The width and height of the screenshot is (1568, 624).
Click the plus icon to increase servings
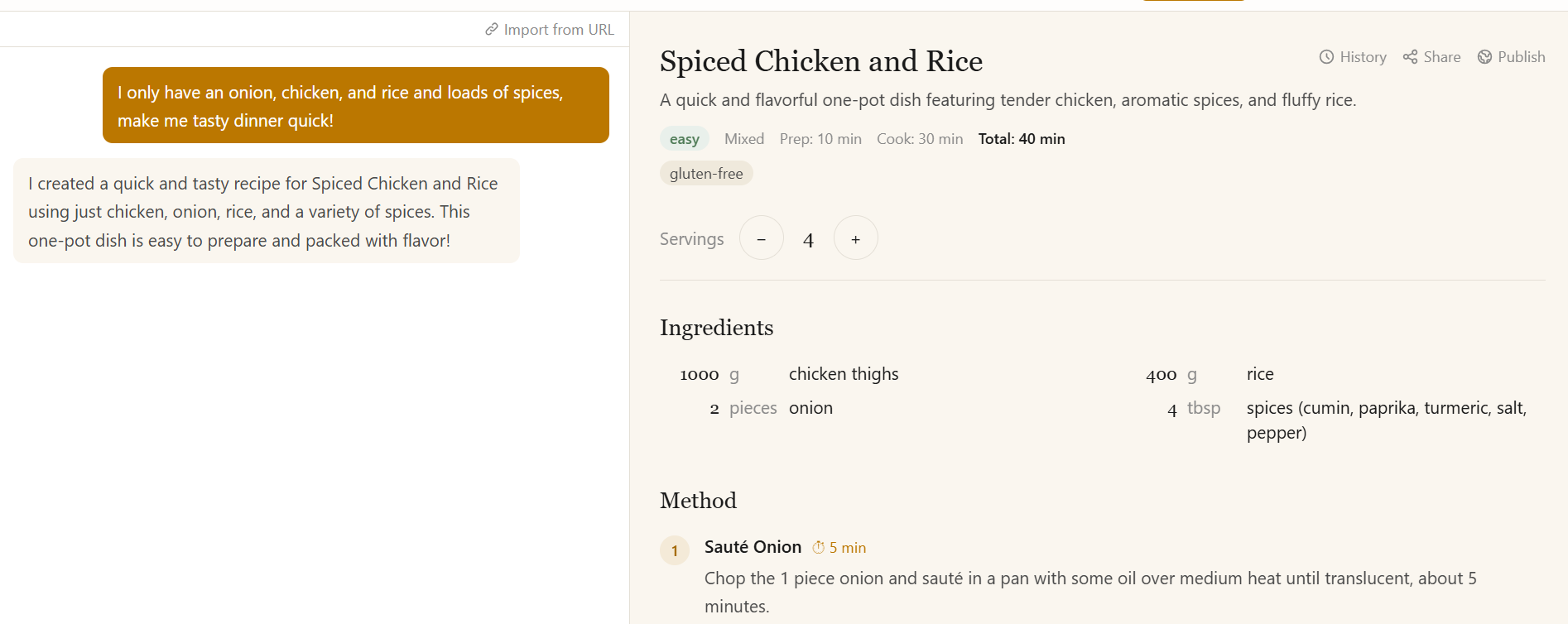pyautogui.click(x=855, y=238)
